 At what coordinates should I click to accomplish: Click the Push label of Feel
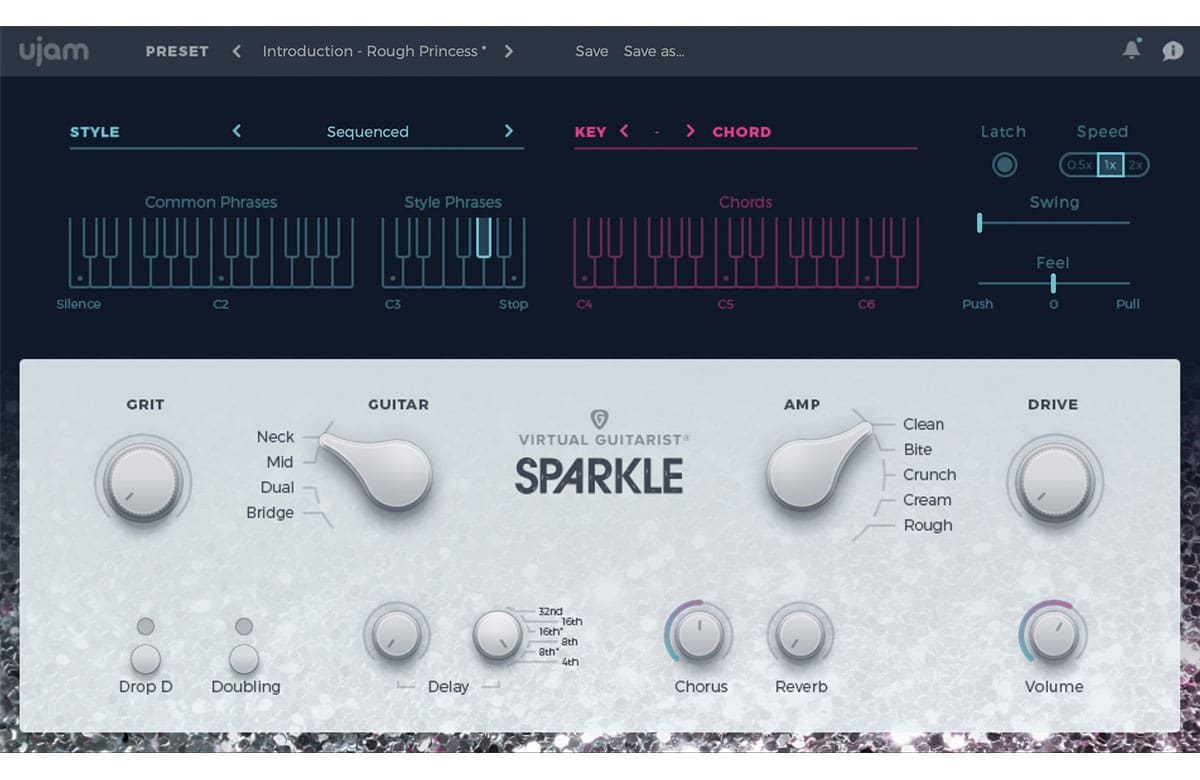(x=977, y=304)
